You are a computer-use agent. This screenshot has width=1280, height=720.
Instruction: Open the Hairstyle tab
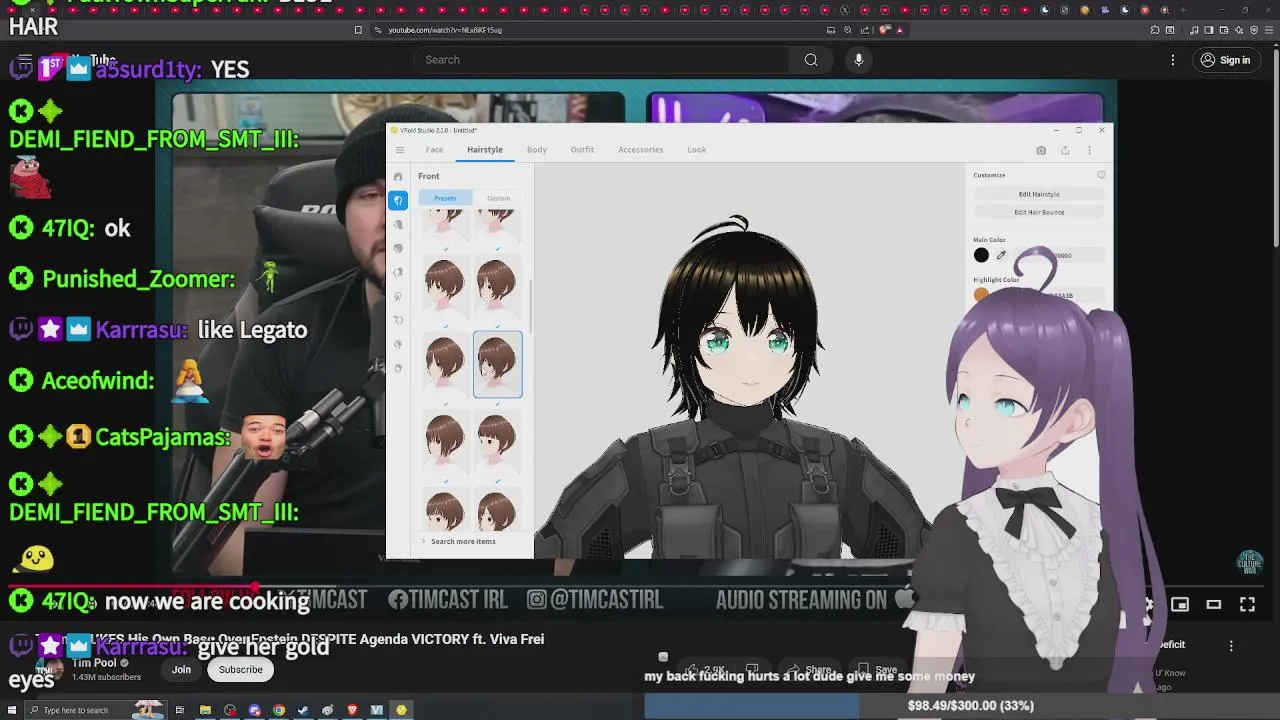[485, 150]
